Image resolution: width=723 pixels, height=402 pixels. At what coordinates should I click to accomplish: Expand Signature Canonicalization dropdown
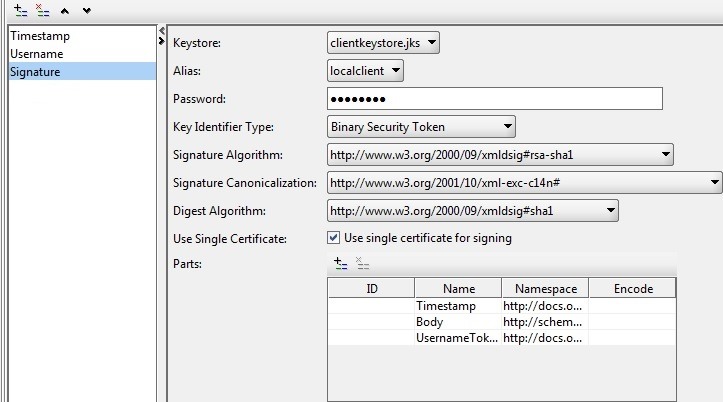[x=524, y=183]
